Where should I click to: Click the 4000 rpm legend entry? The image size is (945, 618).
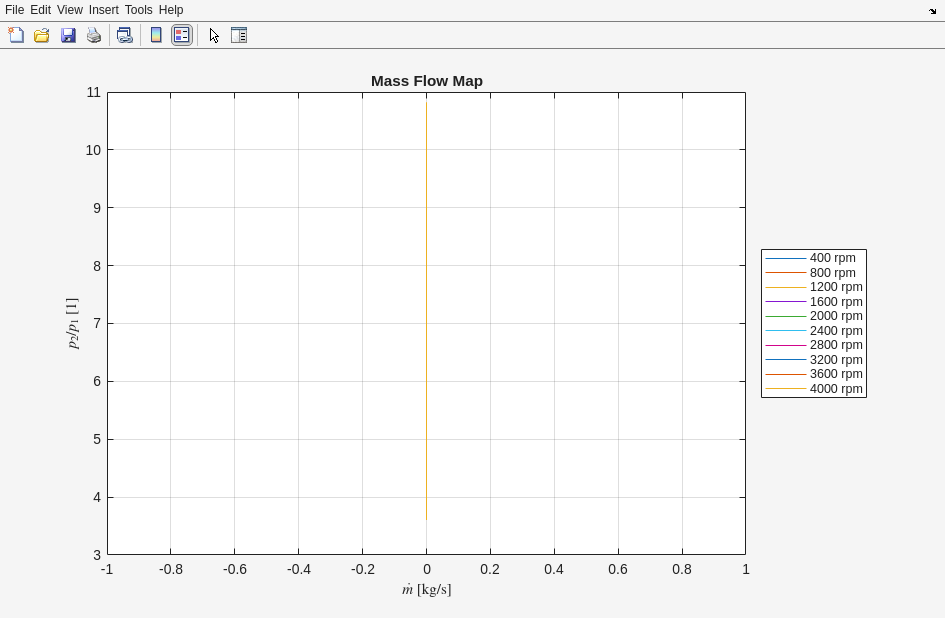[814, 389]
